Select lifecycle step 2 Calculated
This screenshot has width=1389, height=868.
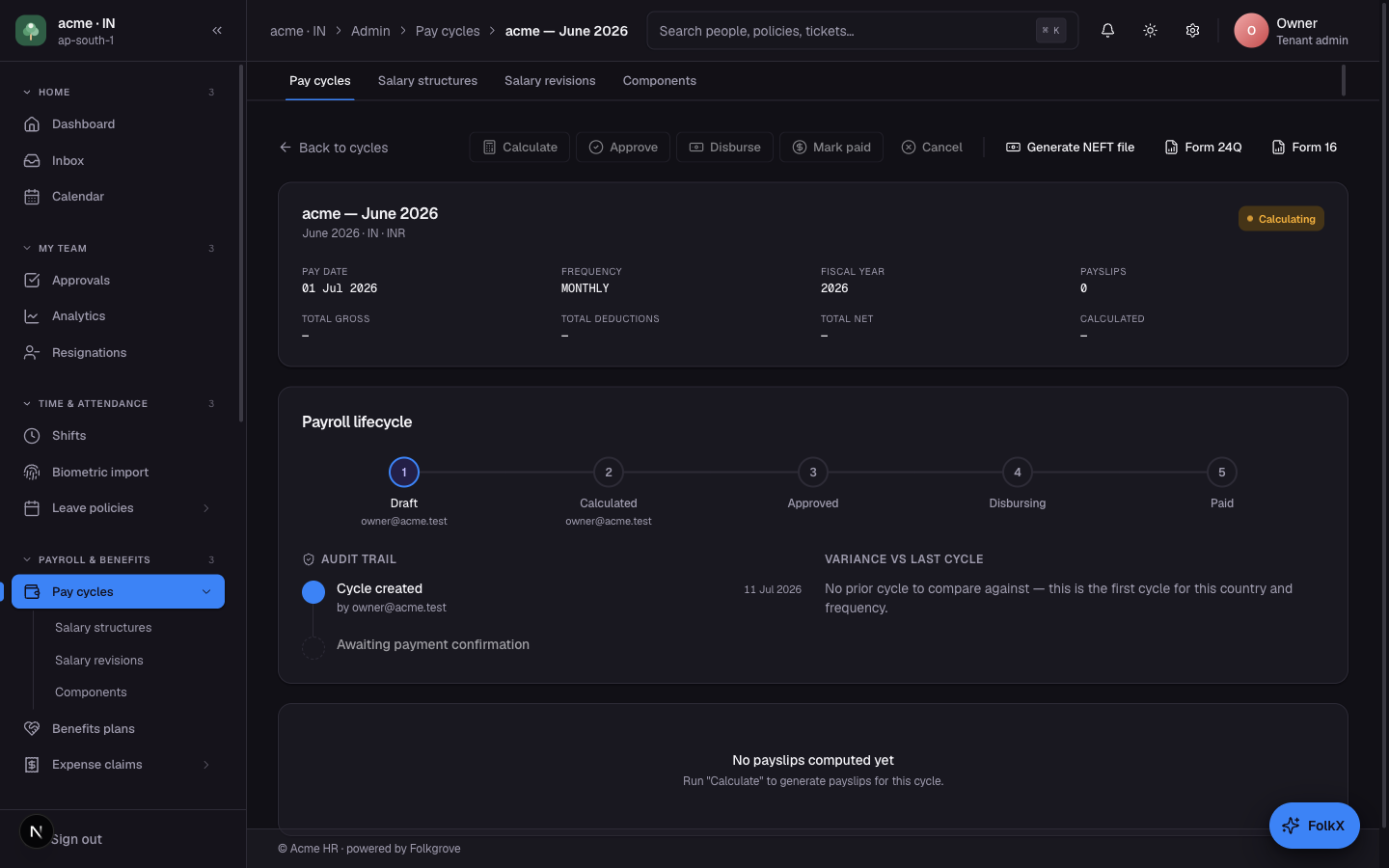[x=609, y=473]
